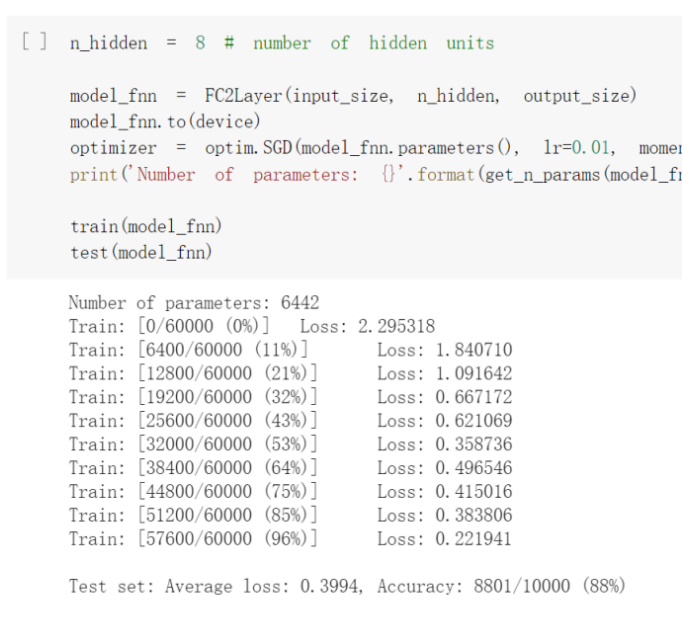The width and height of the screenshot is (682, 638).
Task: Click the test(model_fnn) call
Action: 141,252
